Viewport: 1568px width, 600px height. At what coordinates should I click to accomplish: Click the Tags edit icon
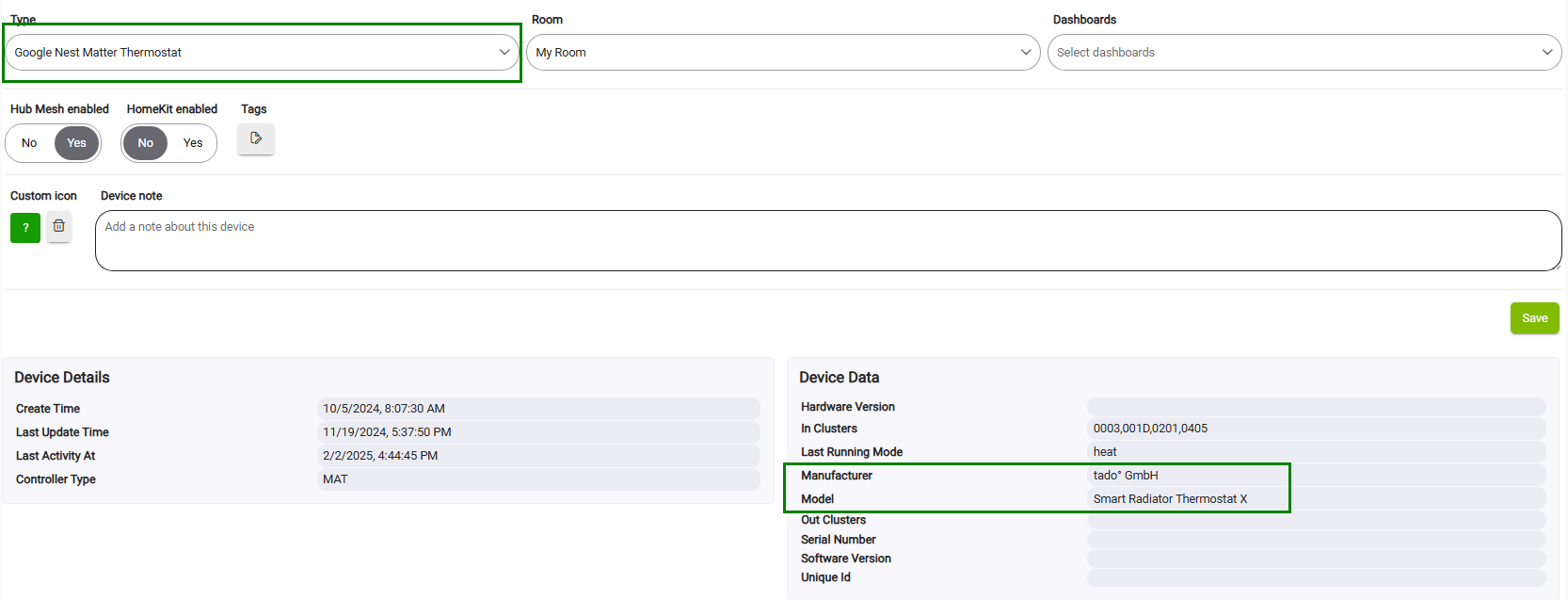coord(255,138)
